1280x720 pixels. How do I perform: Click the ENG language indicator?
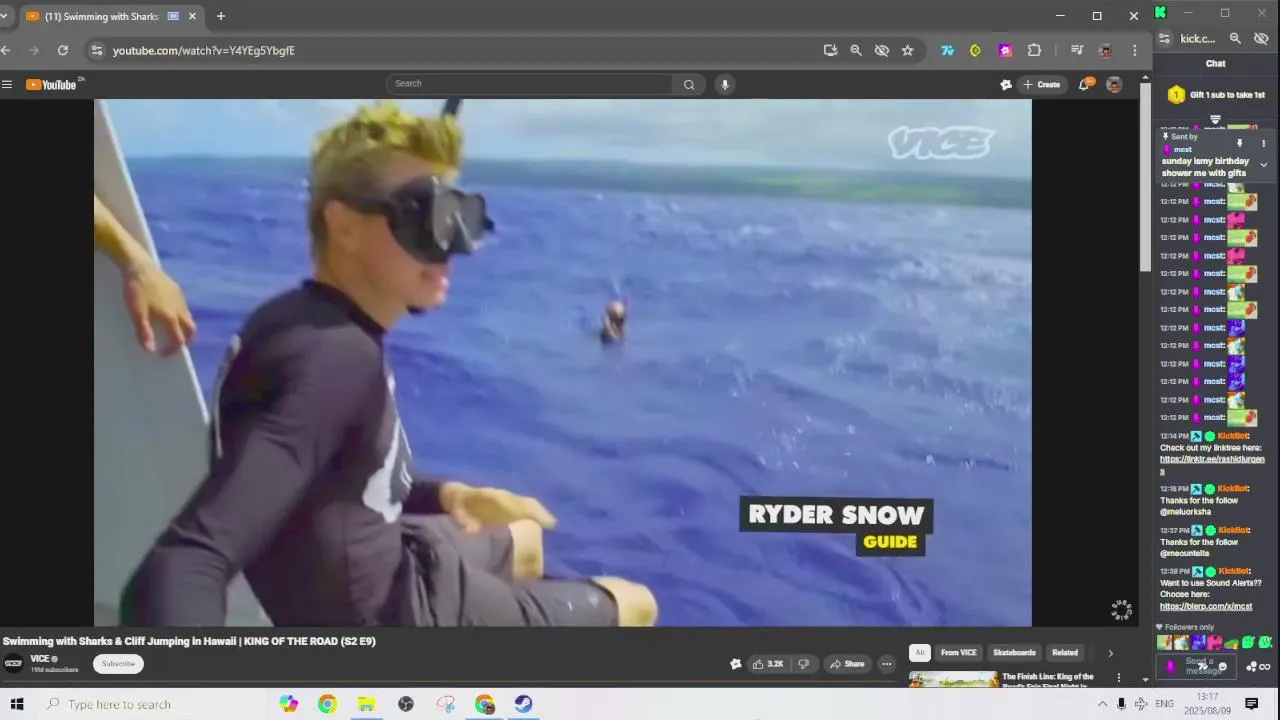[1165, 704]
